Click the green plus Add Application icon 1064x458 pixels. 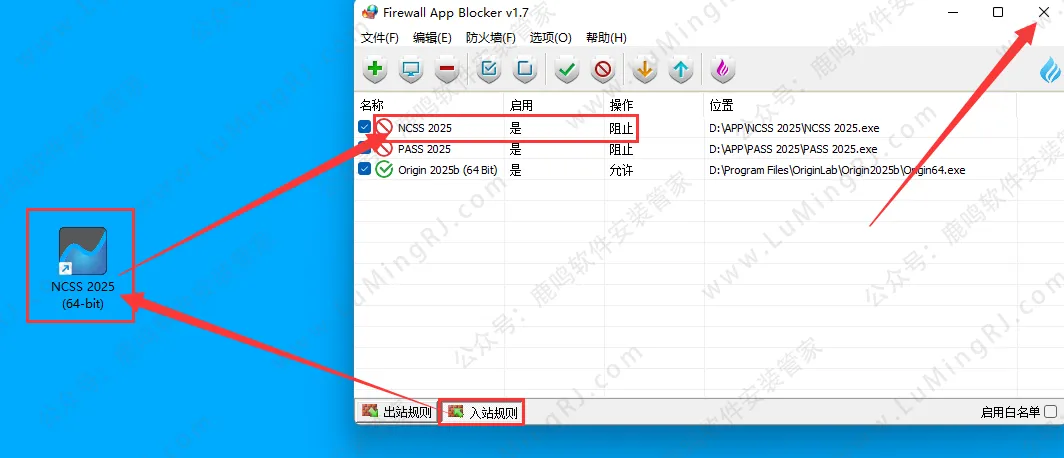[374, 69]
